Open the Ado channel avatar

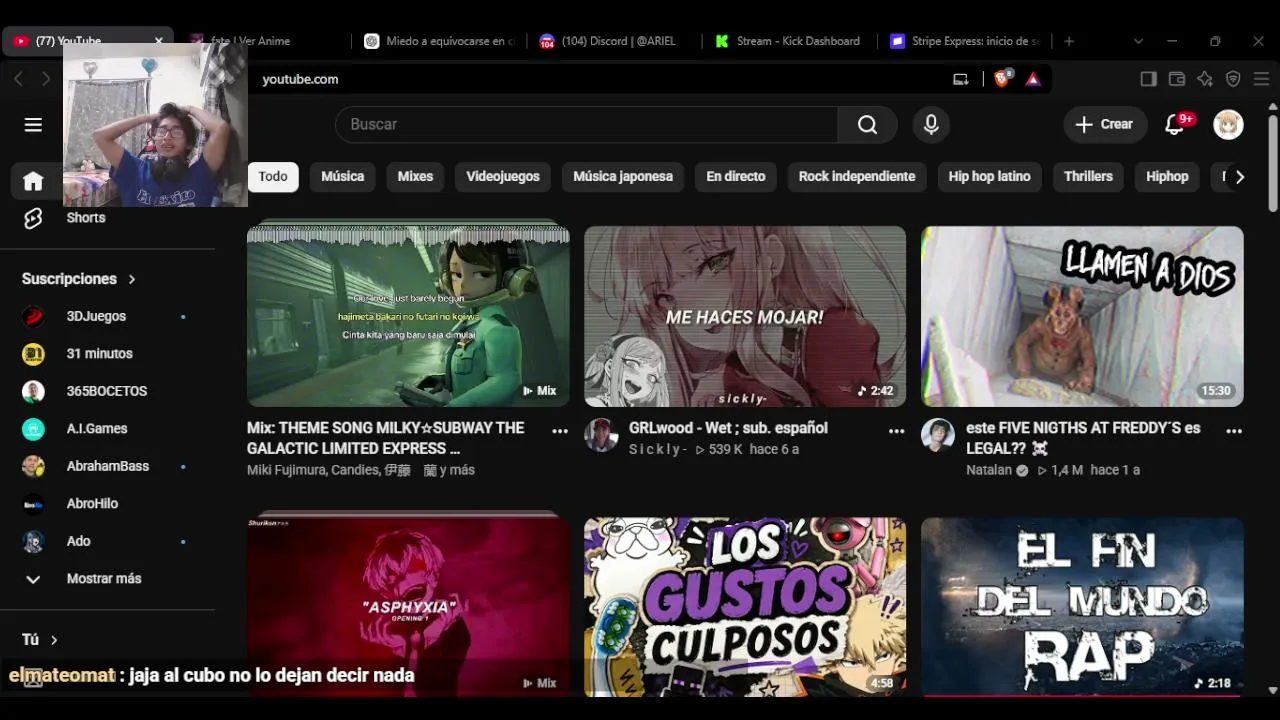click(33, 541)
